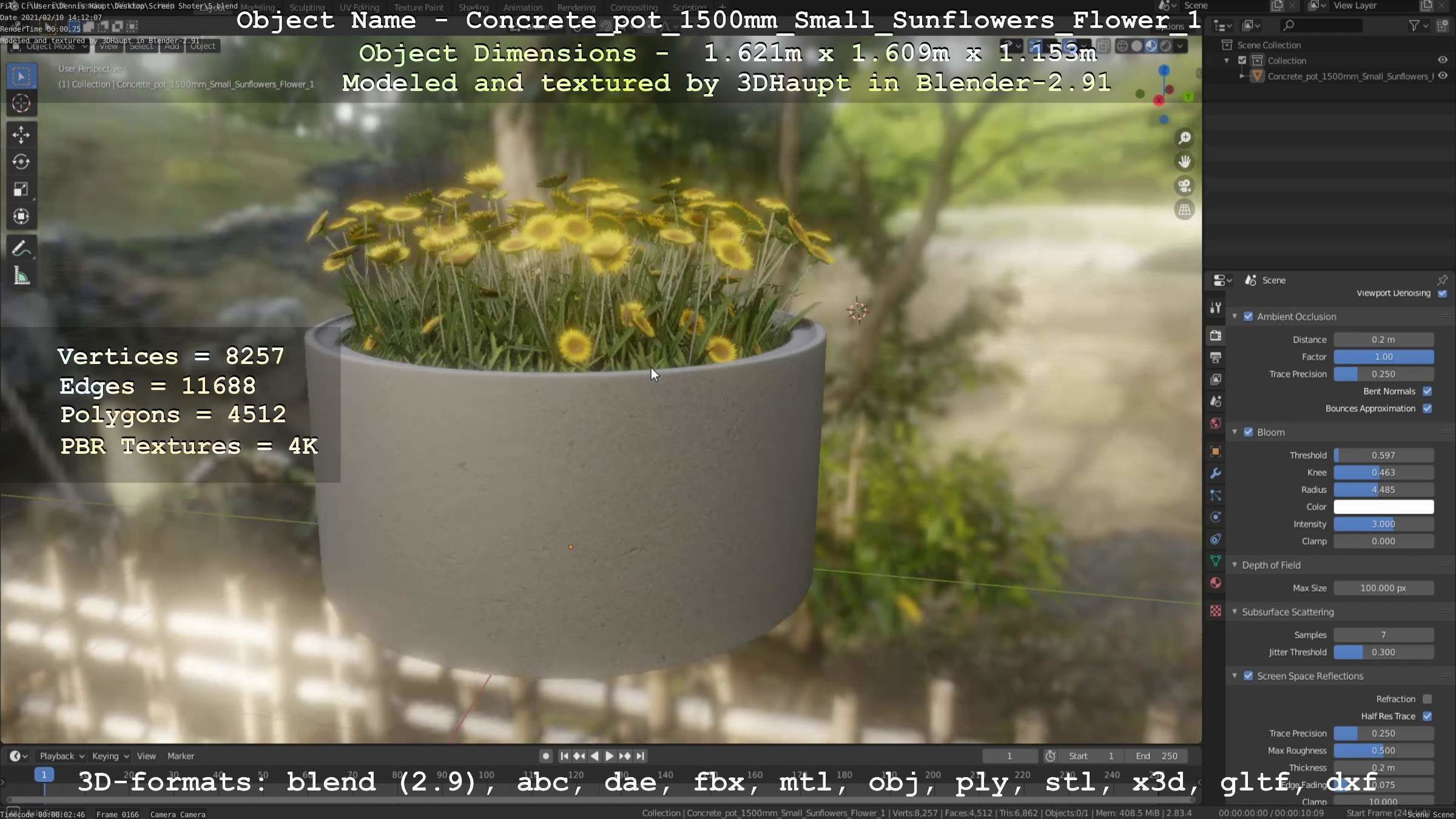Switch to solid viewport shading mode
The image size is (1456, 819).
pos(1137,45)
